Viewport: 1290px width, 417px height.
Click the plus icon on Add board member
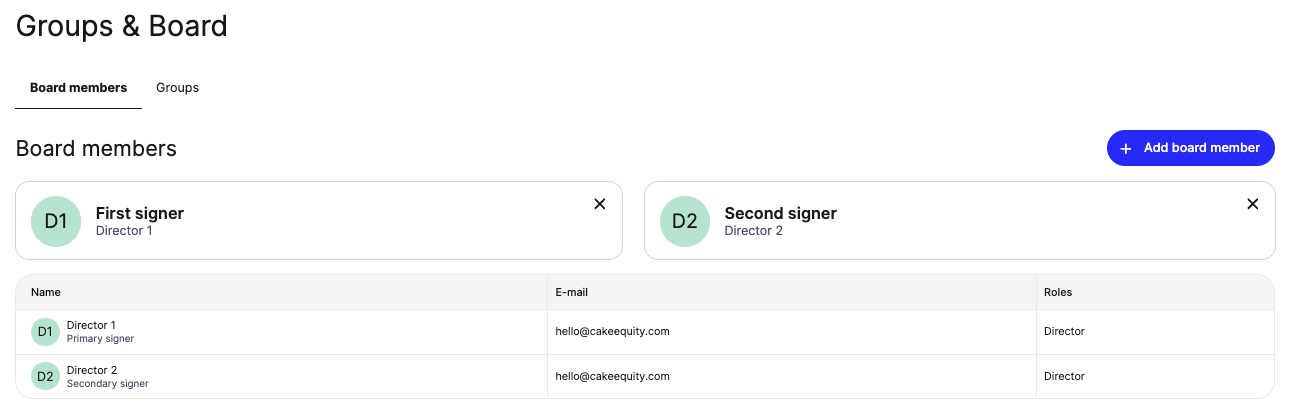(1126, 148)
